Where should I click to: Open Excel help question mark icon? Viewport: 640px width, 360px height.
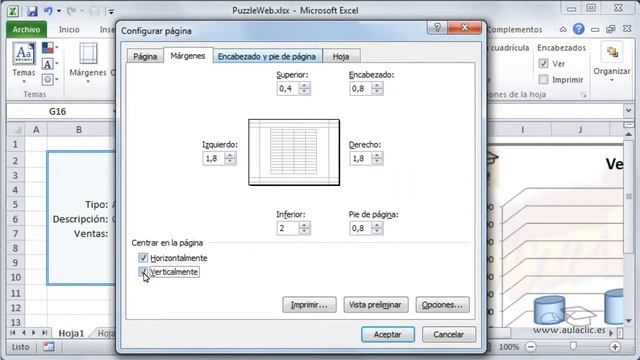578,29
